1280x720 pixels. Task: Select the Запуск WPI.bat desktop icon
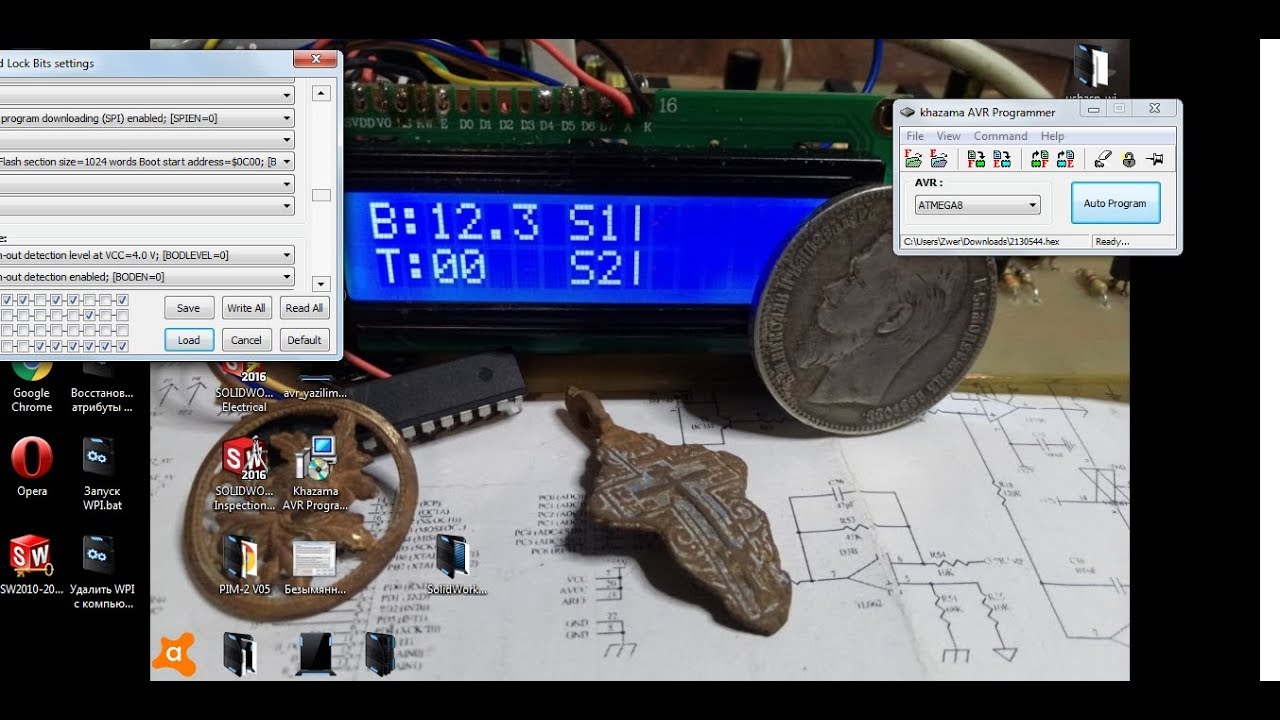pos(101,474)
